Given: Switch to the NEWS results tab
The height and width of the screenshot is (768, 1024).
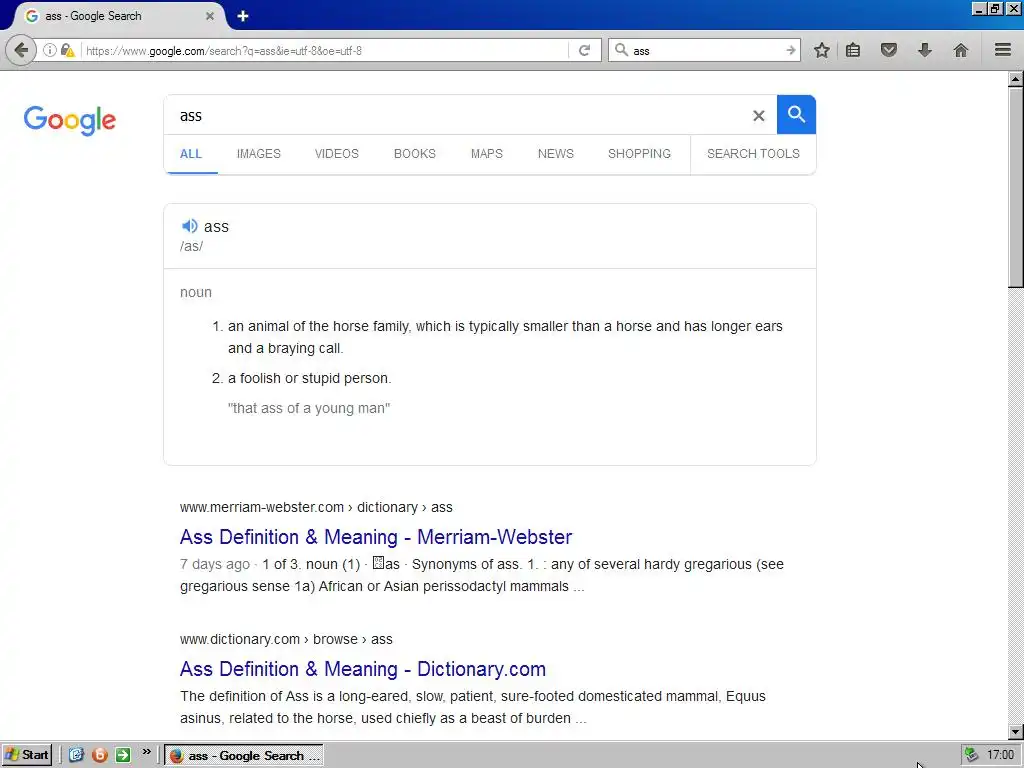Looking at the screenshot, I should point(556,153).
